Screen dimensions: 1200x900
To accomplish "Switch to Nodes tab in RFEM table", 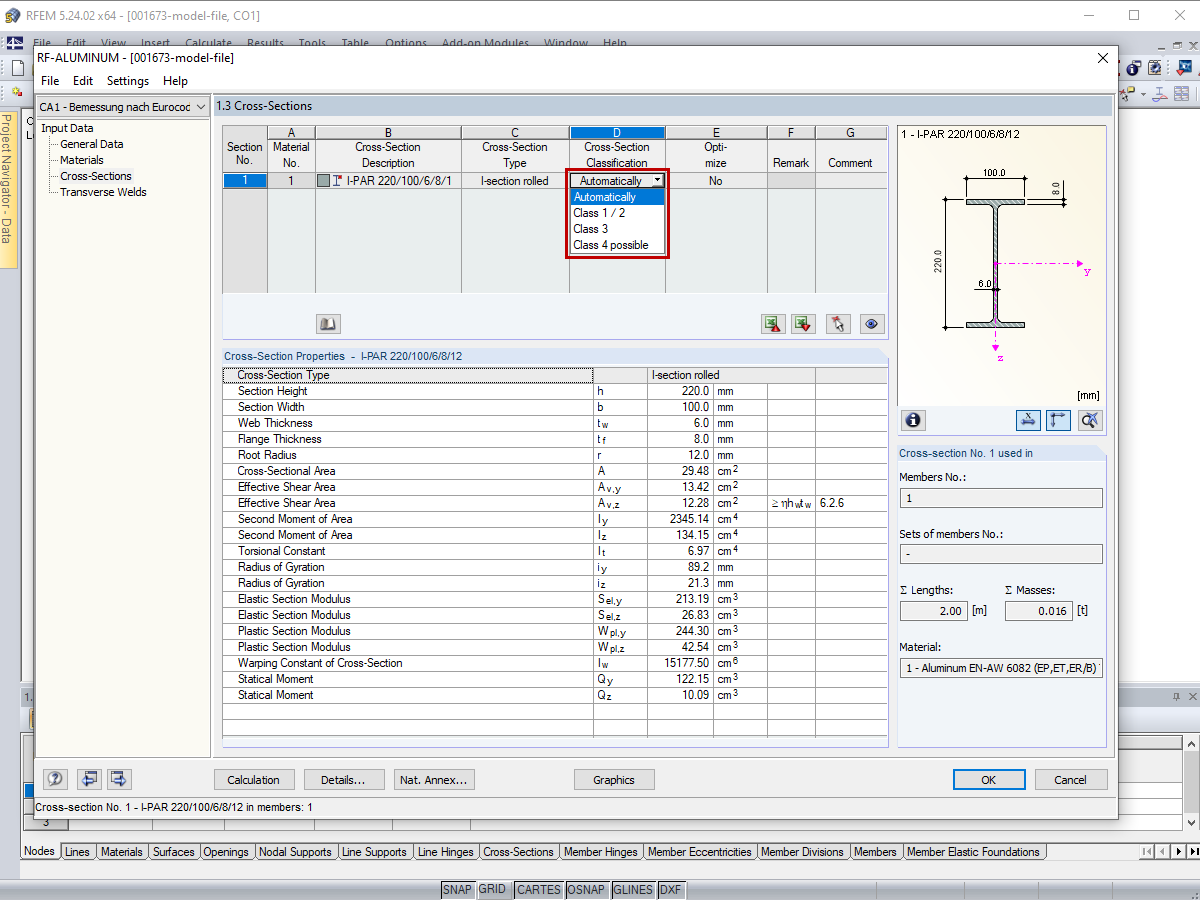I will [39, 851].
